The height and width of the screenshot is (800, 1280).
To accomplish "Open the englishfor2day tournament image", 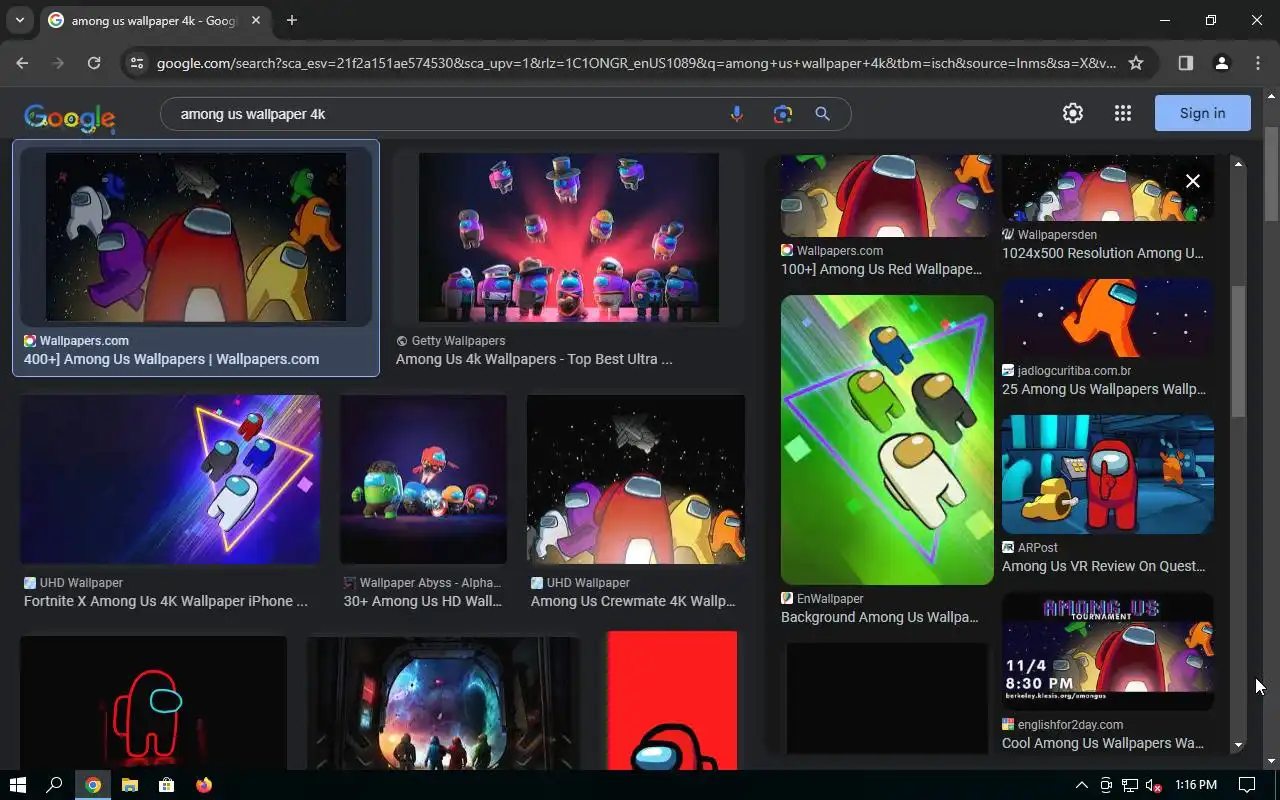I will [x=1108, y=651].
